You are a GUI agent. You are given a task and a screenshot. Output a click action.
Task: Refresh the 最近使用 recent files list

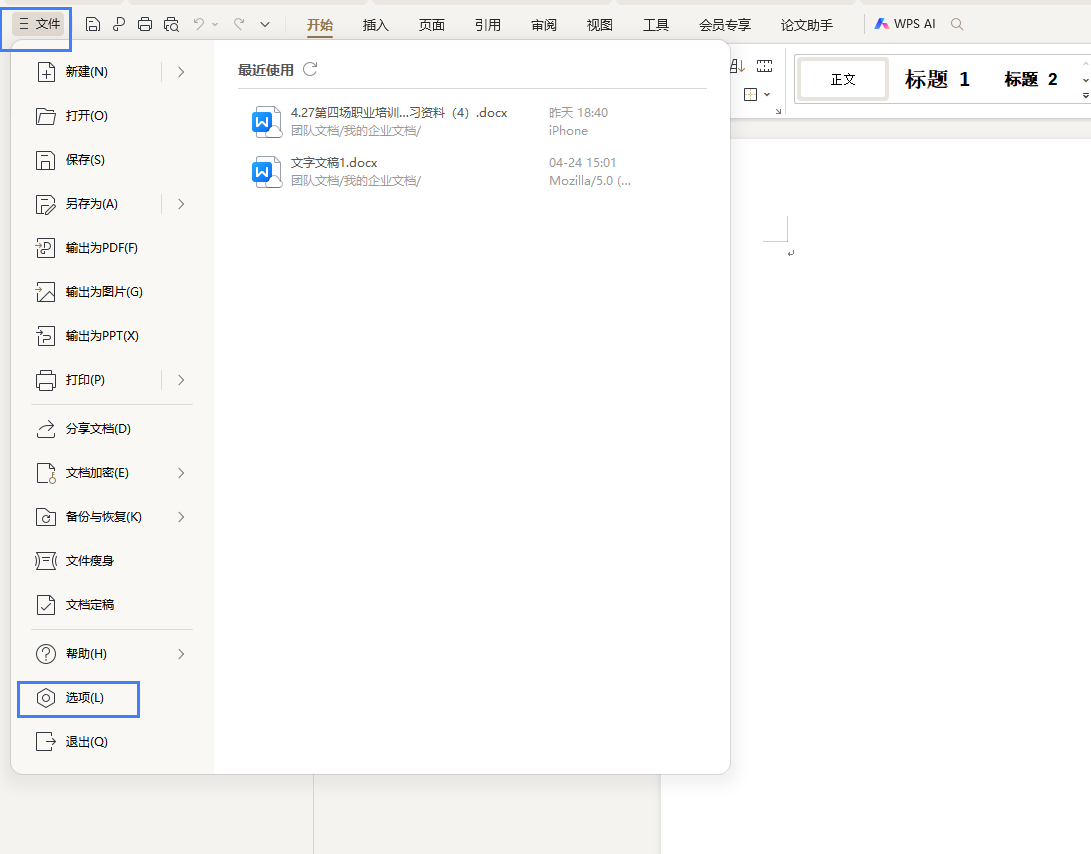(310, 69)
